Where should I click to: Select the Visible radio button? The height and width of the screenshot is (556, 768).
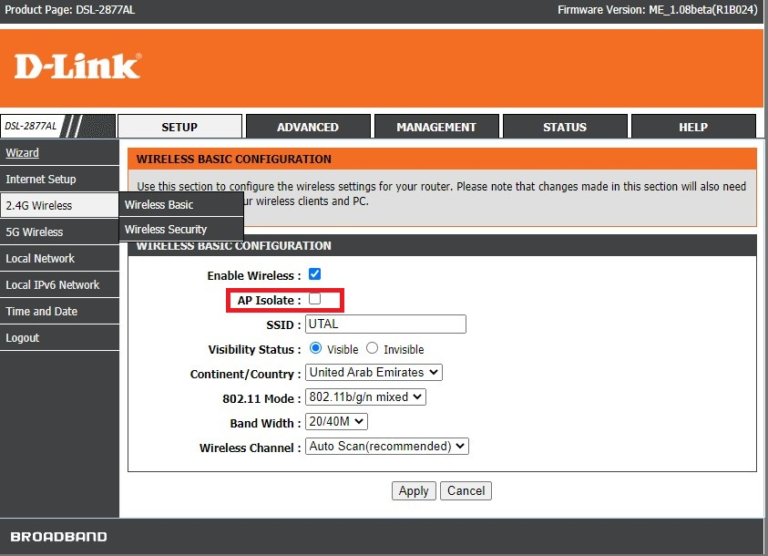point(316,349)
